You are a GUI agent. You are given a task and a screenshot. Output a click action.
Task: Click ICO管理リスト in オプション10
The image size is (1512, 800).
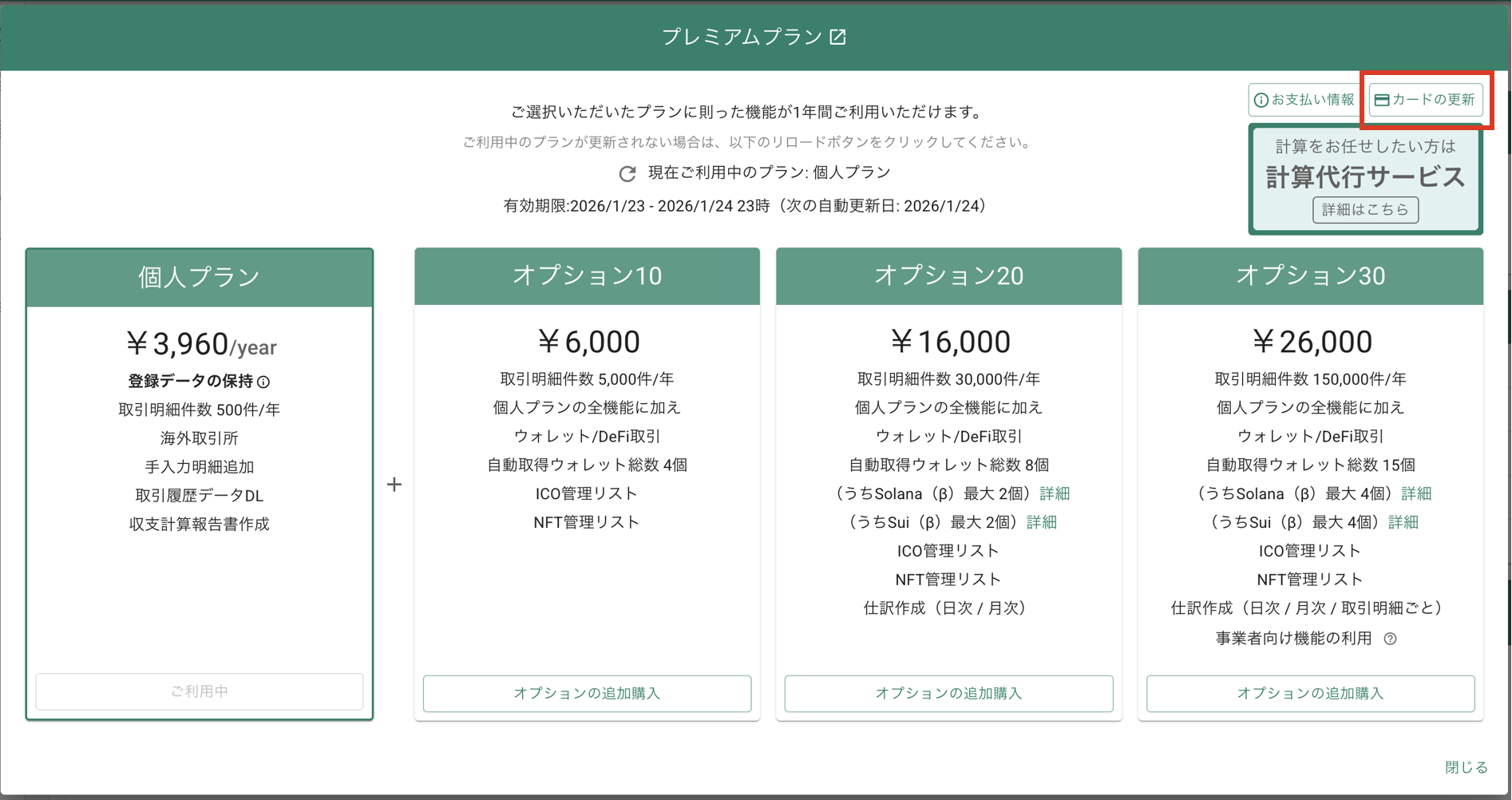click(587, 493)
